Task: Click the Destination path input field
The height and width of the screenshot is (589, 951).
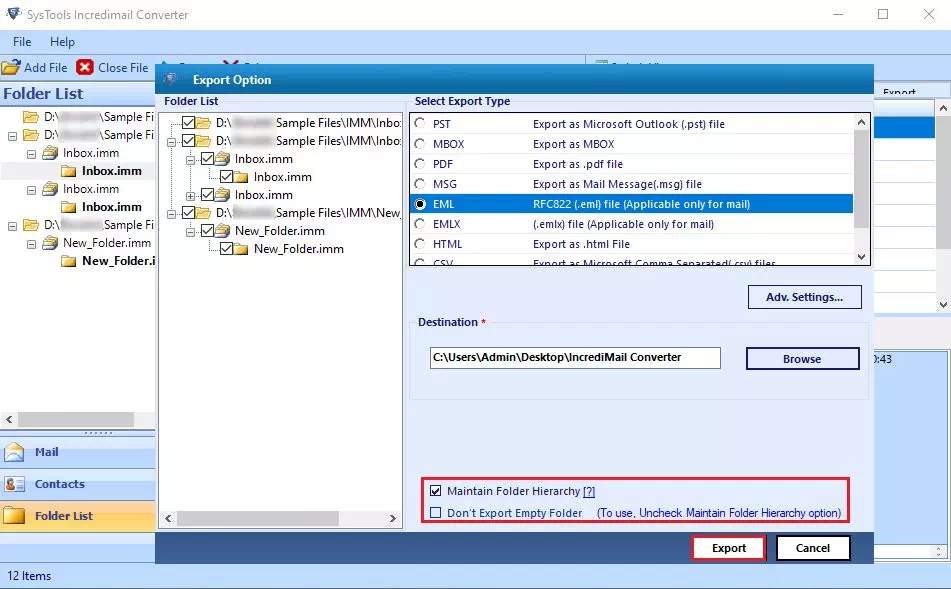Action: [x=575, y=358]
